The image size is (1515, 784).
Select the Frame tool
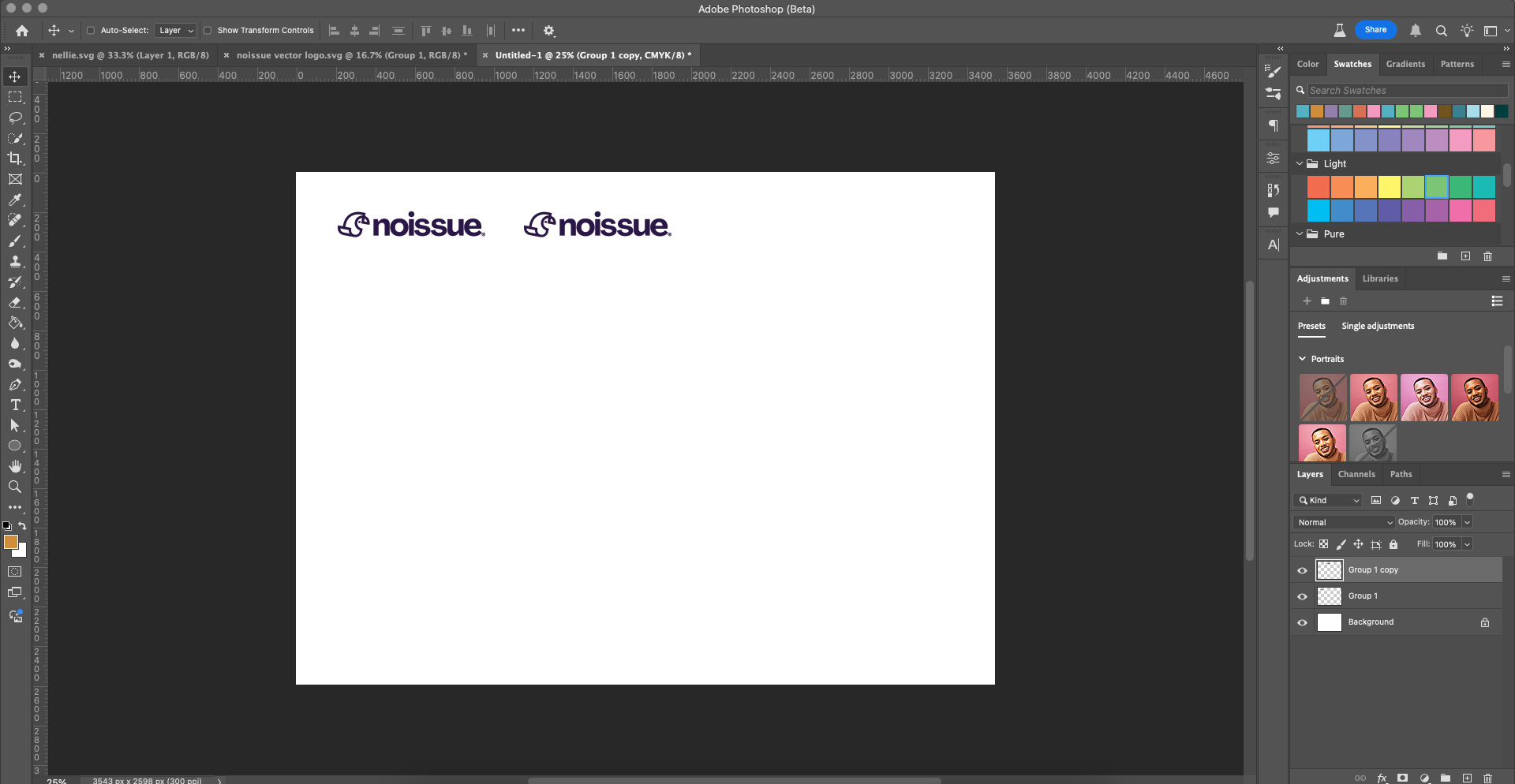tap(15, 179)
